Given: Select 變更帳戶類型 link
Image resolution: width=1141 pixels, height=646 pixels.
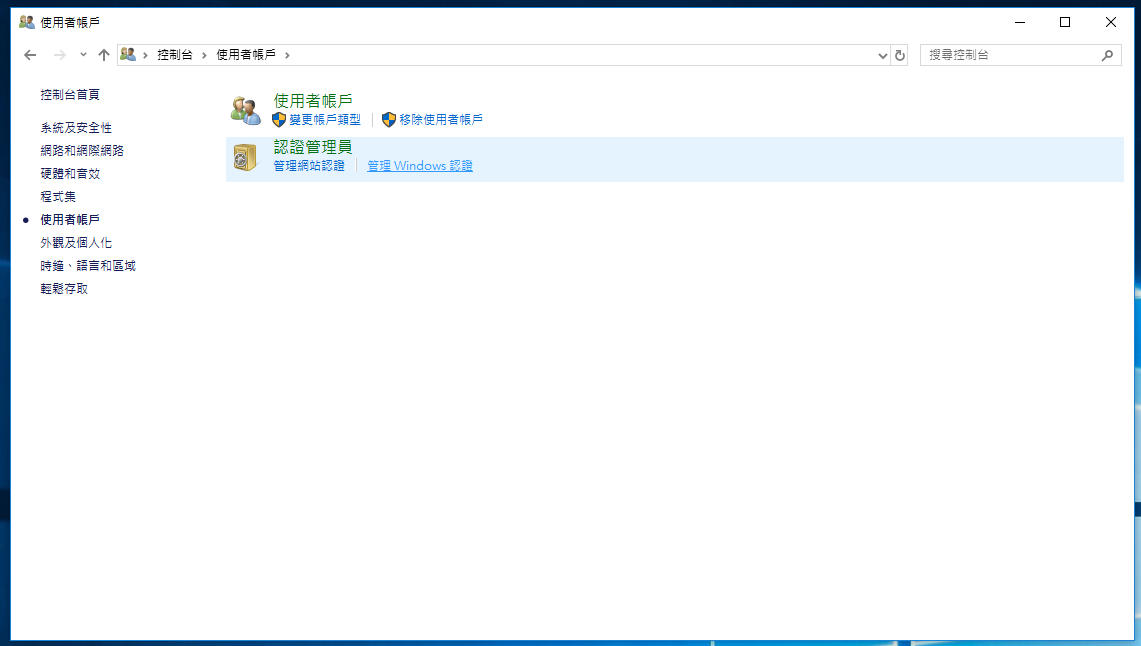Looking at the screenshot, I should coord(325,120).
